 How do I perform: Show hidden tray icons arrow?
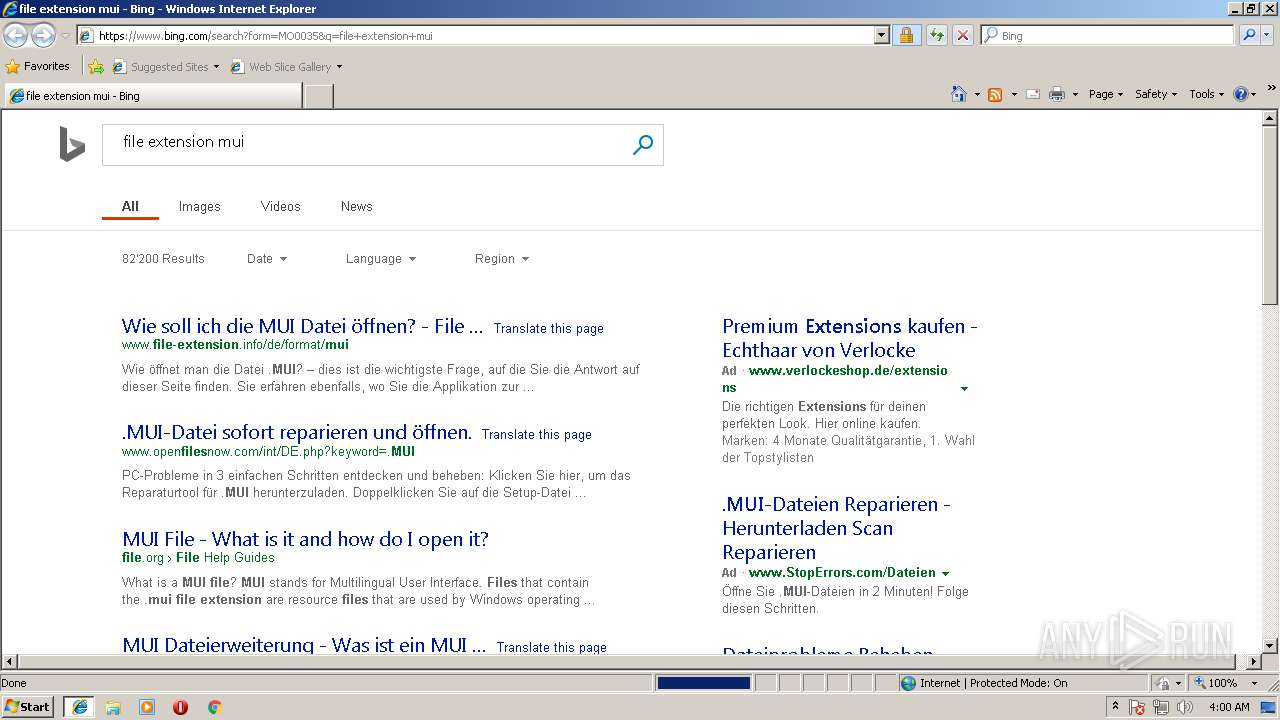click(1115, 706)
